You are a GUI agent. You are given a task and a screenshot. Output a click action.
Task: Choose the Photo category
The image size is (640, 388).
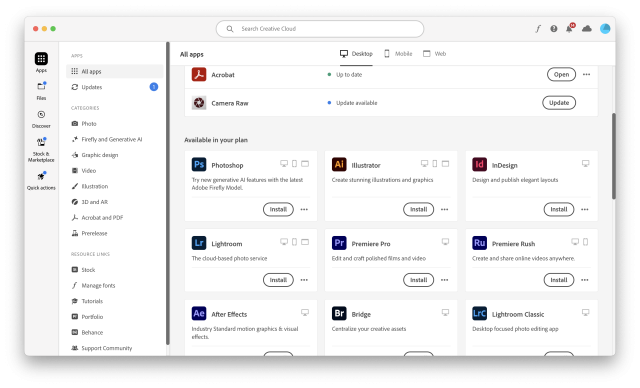[x=84, y=124]
